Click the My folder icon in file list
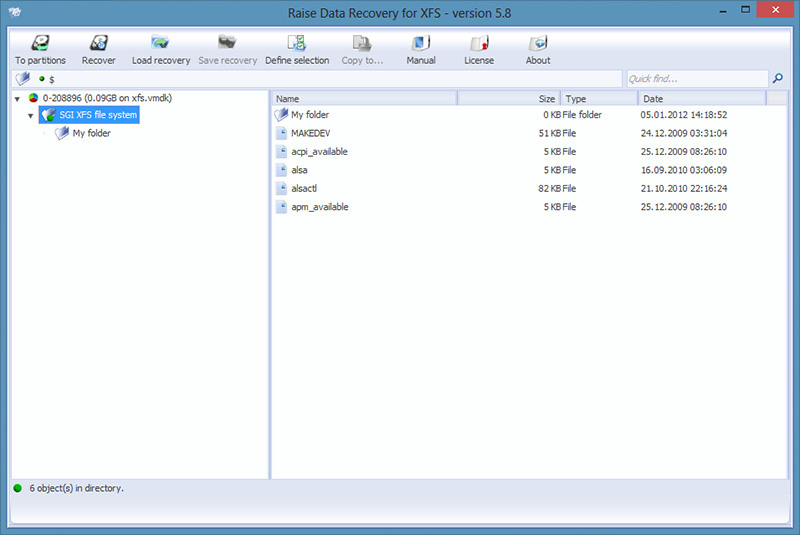The image size is (800, 535). (281, 115)
